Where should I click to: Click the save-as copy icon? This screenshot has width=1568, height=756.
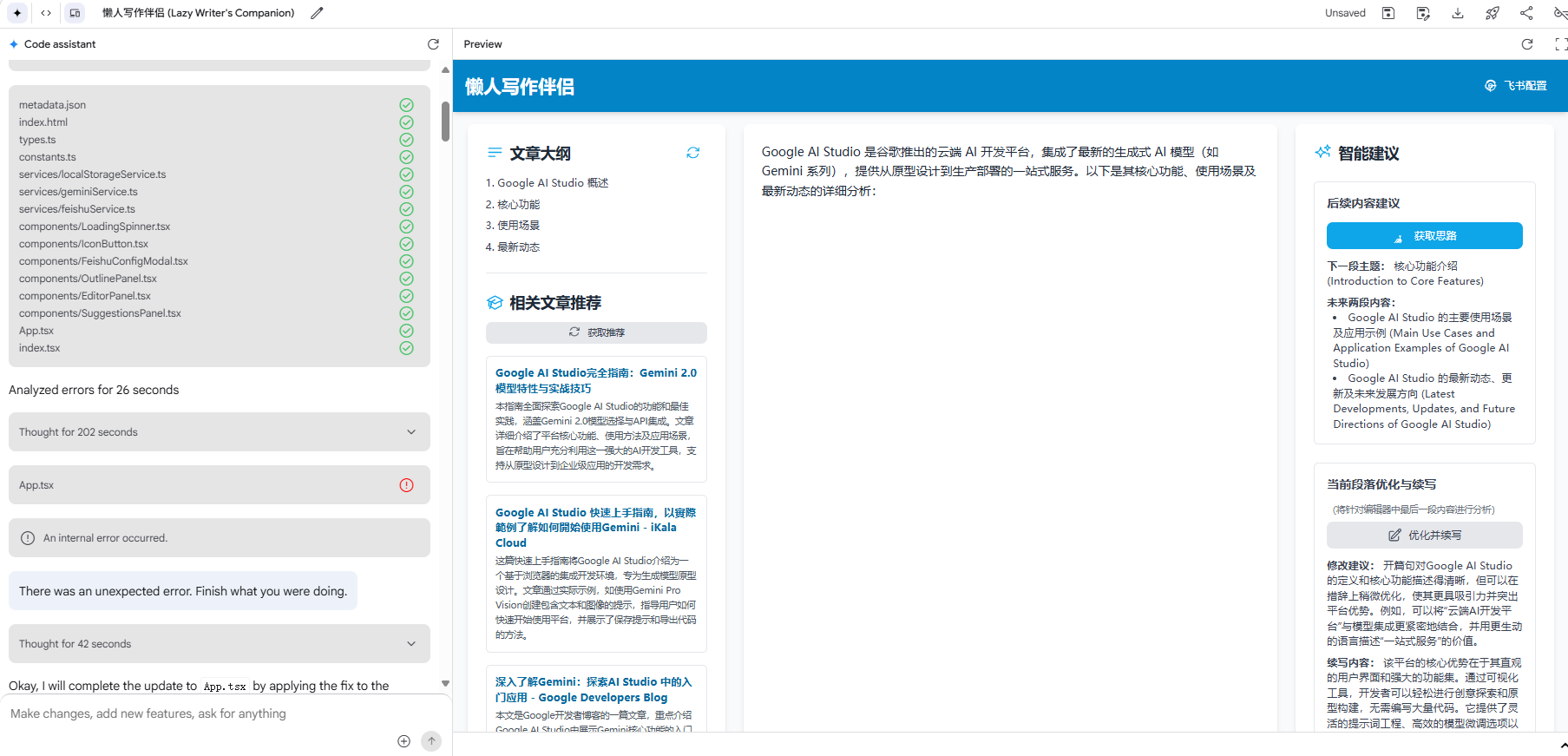point(1423,13)
